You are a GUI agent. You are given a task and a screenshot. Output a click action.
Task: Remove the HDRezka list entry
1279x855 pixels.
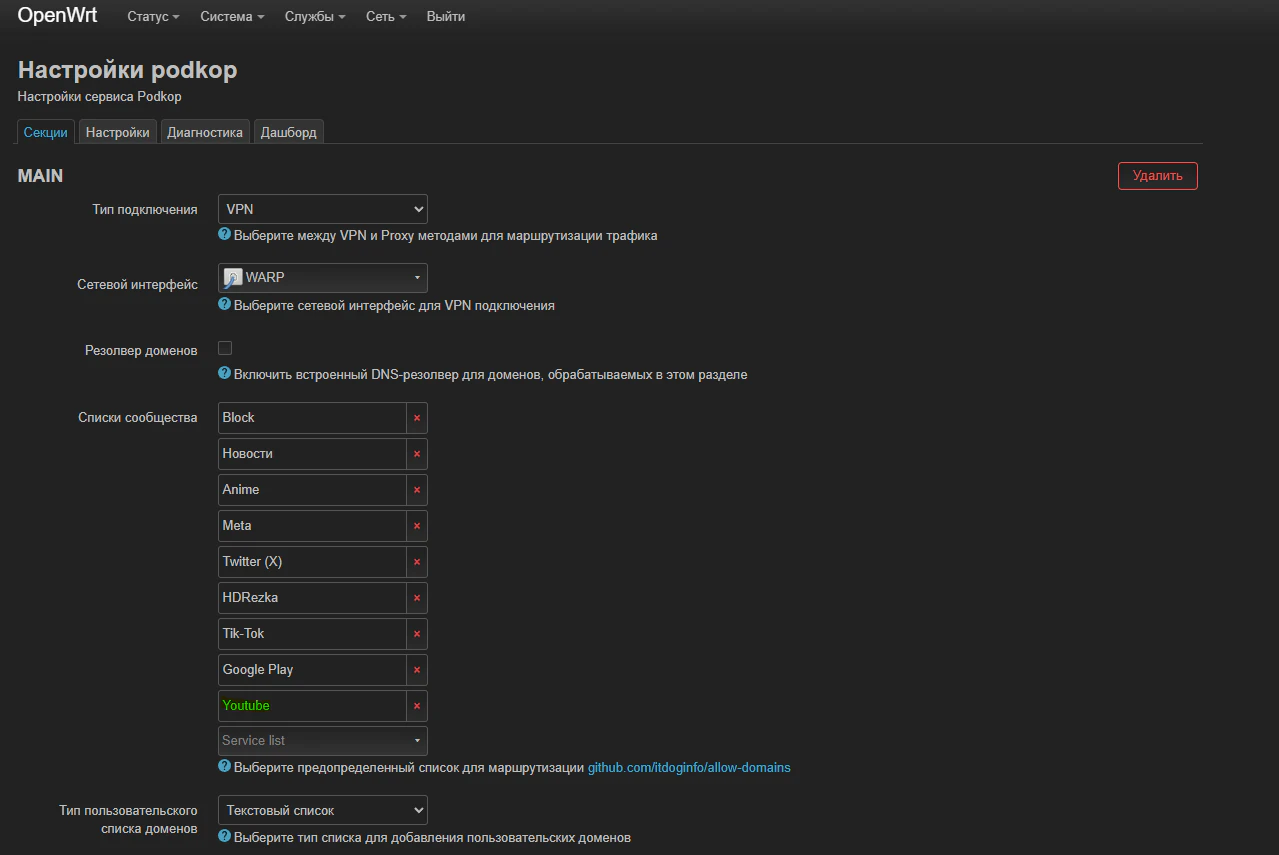tap(417, 598)
